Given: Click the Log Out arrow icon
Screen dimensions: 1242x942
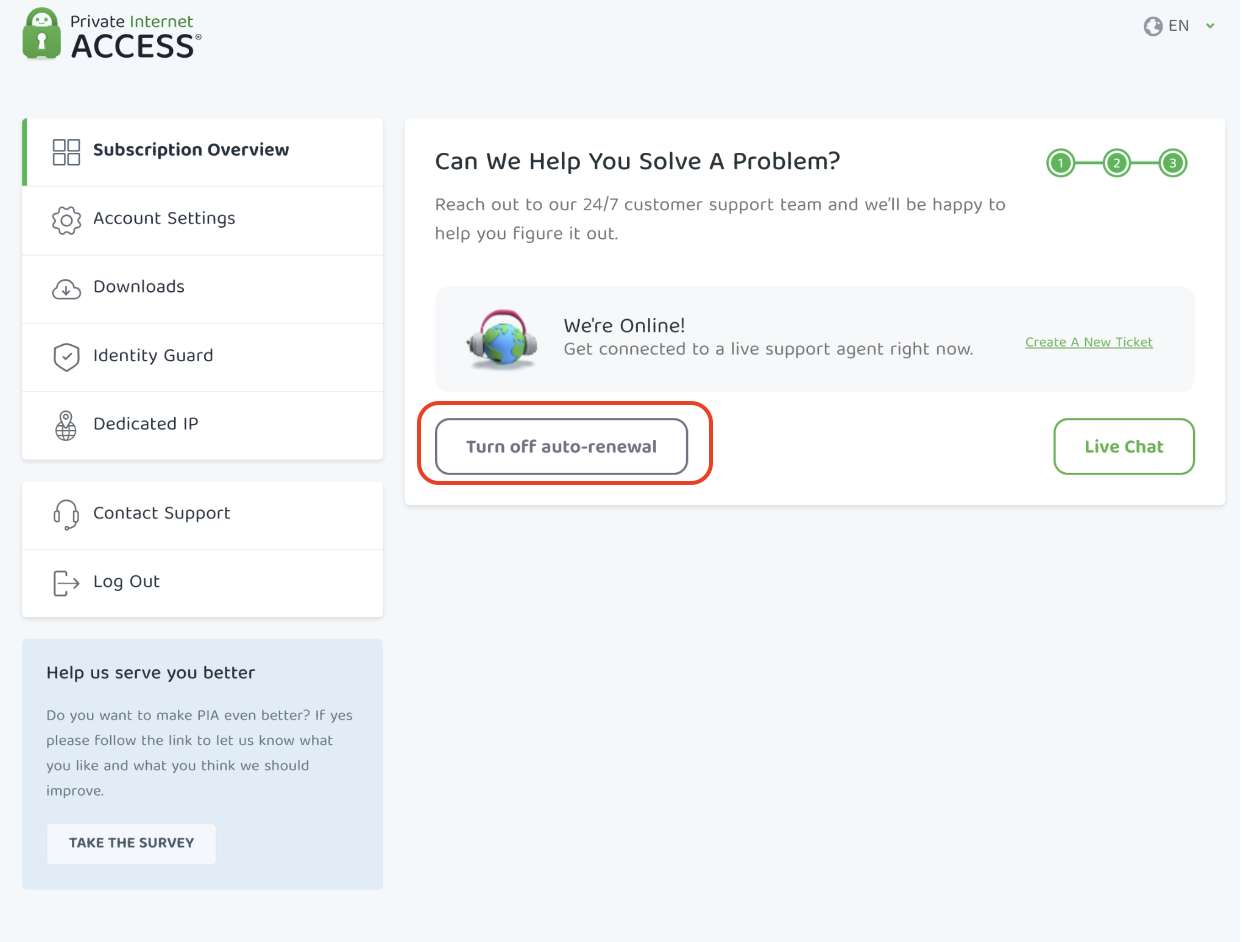Looking at the screenshot, I should 66,583.
